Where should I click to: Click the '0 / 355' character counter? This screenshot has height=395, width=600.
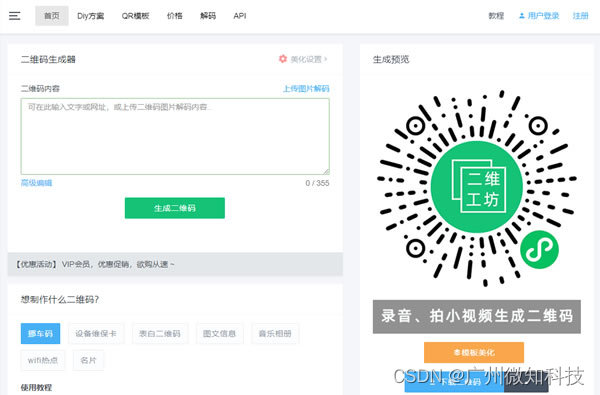click(x=317, y=183)
